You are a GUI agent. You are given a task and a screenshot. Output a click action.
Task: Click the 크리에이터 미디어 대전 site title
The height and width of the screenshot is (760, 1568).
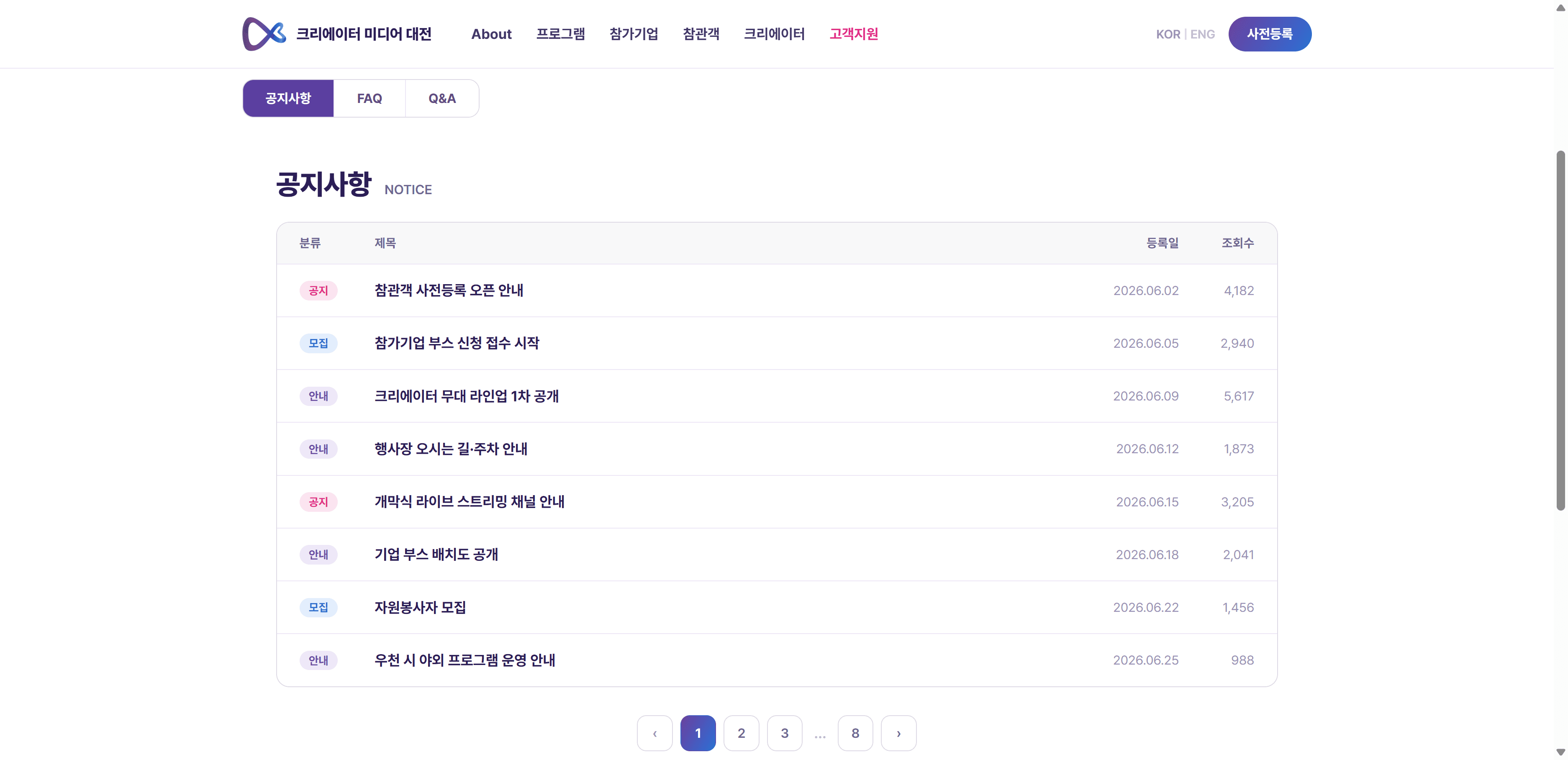(364, 34)
